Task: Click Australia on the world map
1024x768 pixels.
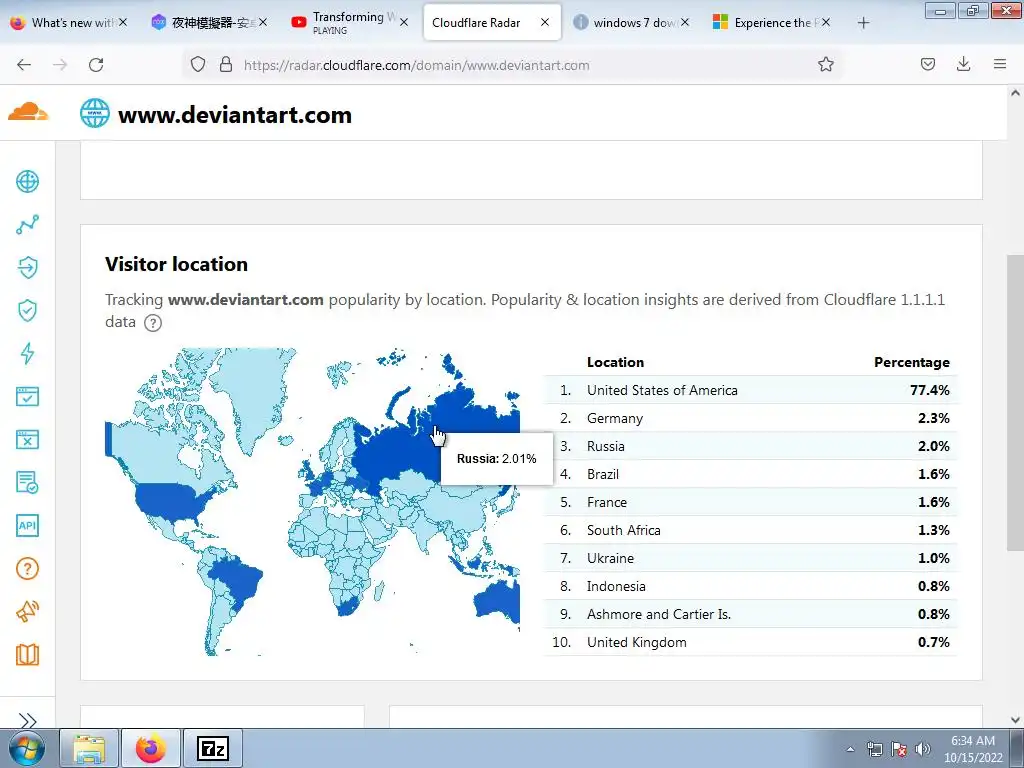Action: pyautogui.click(x=500, y=600)
